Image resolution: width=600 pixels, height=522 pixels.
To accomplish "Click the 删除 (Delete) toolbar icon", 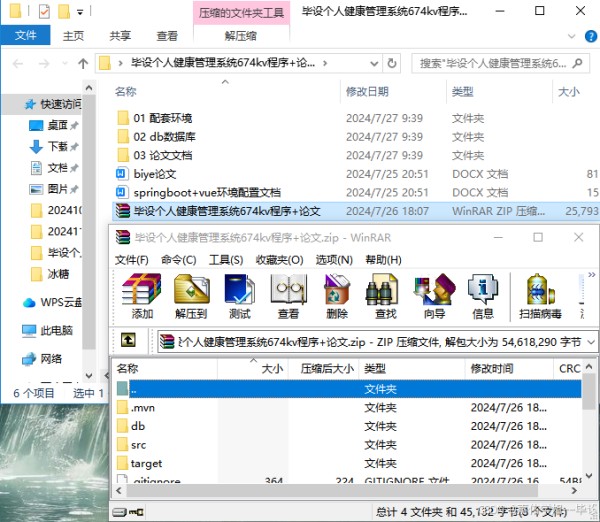I will coord(337,296).
